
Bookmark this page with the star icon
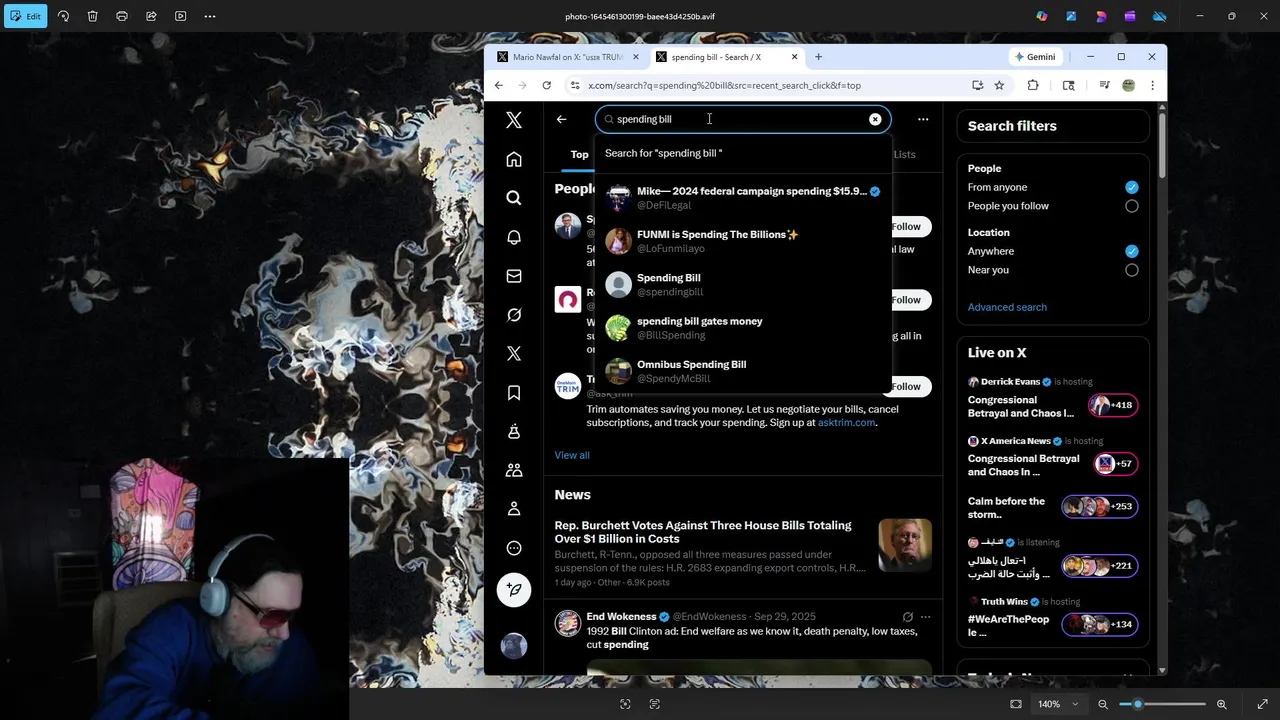(x=999, y=85)
